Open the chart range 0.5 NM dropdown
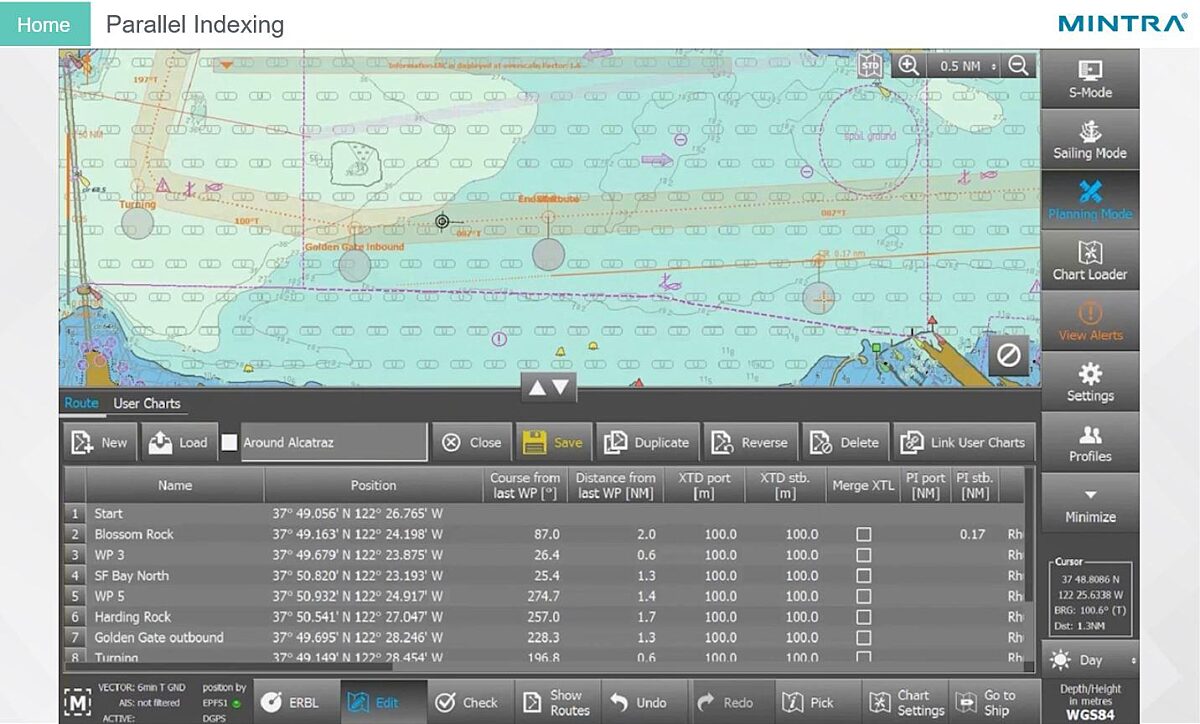 (x=964, y=66)
